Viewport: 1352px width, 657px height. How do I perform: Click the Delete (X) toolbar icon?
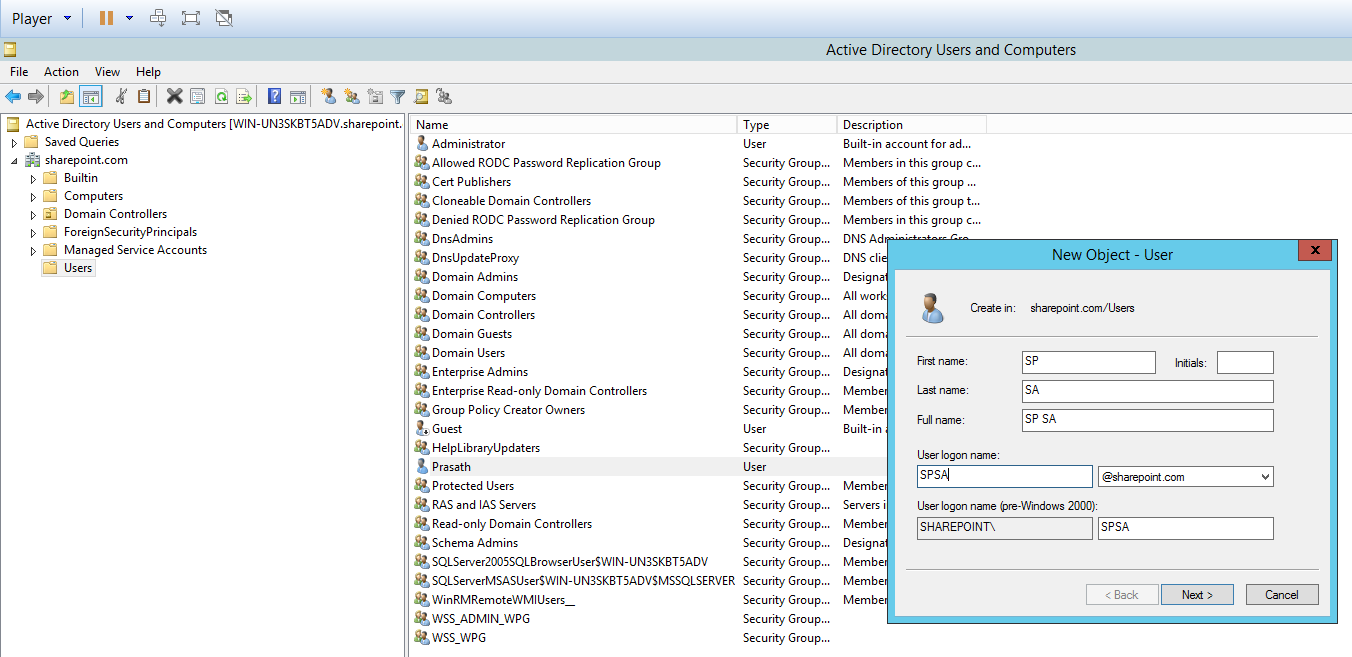[x=174, y=97]
